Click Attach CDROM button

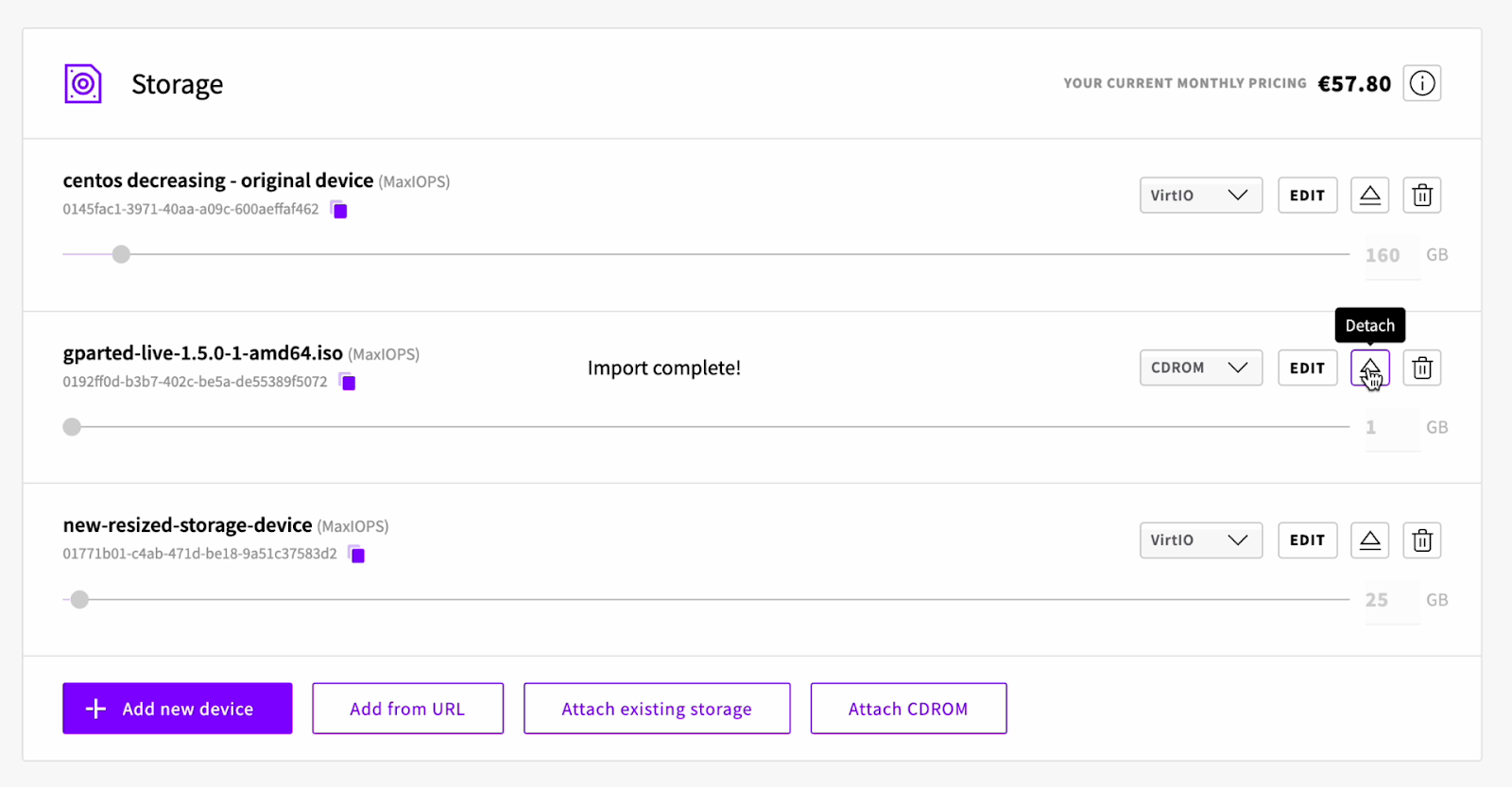pos(908,709)
